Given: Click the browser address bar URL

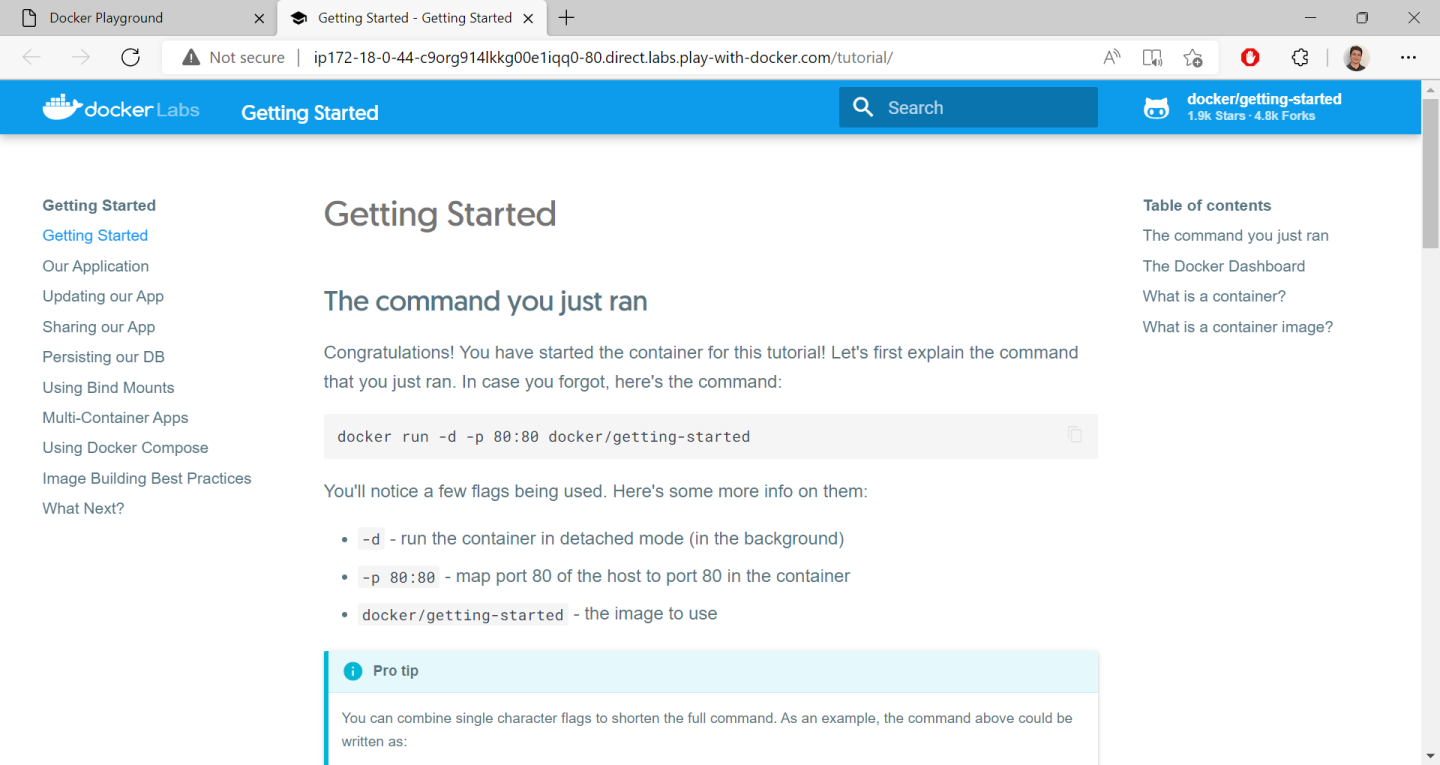Looking at the screenshot, I should [x=603, y=57].
